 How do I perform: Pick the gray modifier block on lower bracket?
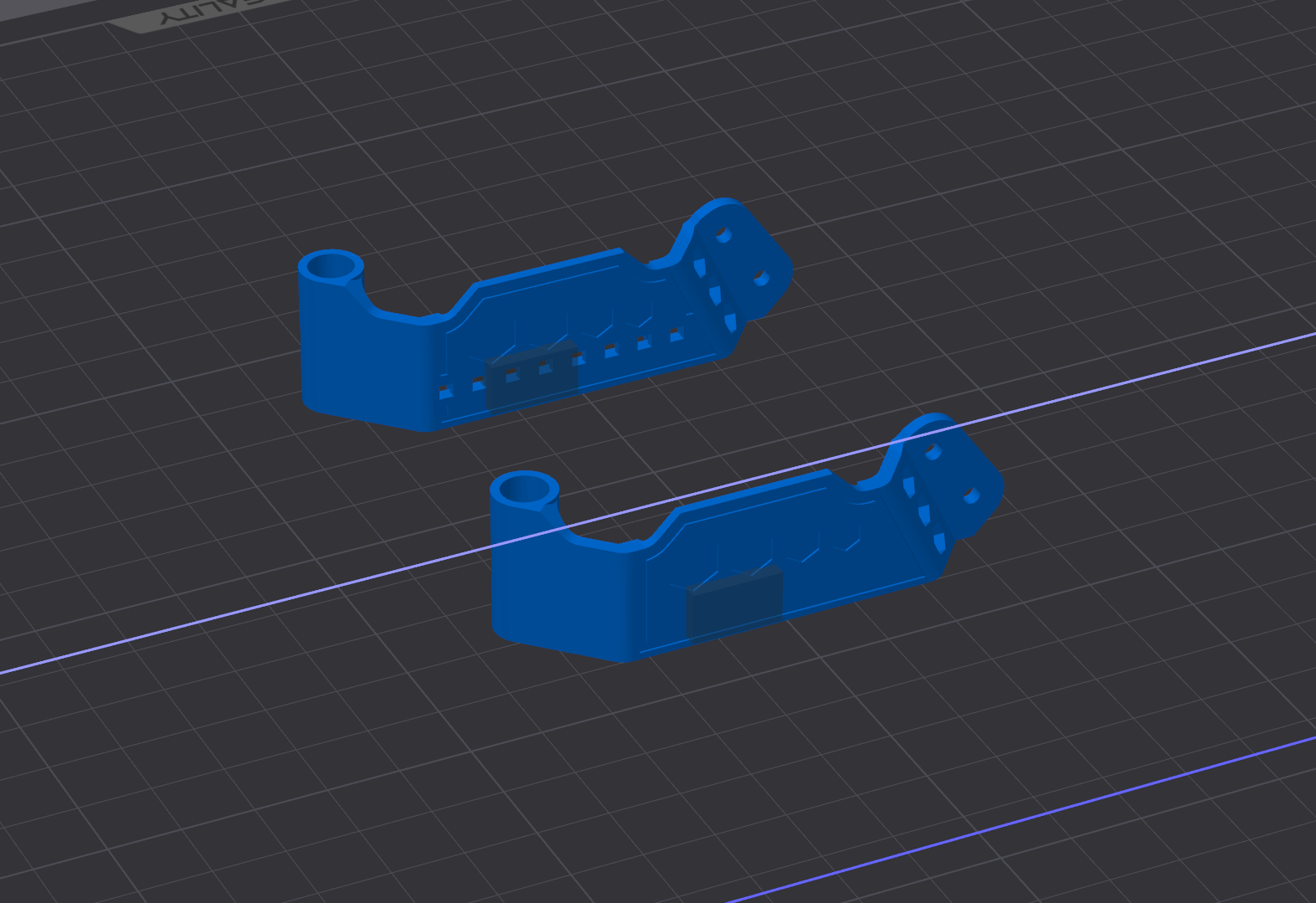(734, 603)
